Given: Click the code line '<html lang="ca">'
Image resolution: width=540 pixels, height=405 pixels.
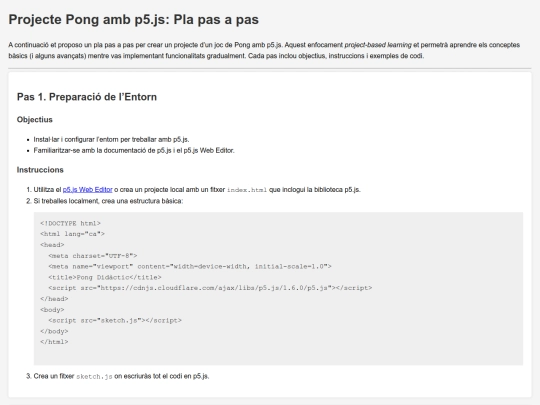Looking at the screenshot, I should click(72, 234).
